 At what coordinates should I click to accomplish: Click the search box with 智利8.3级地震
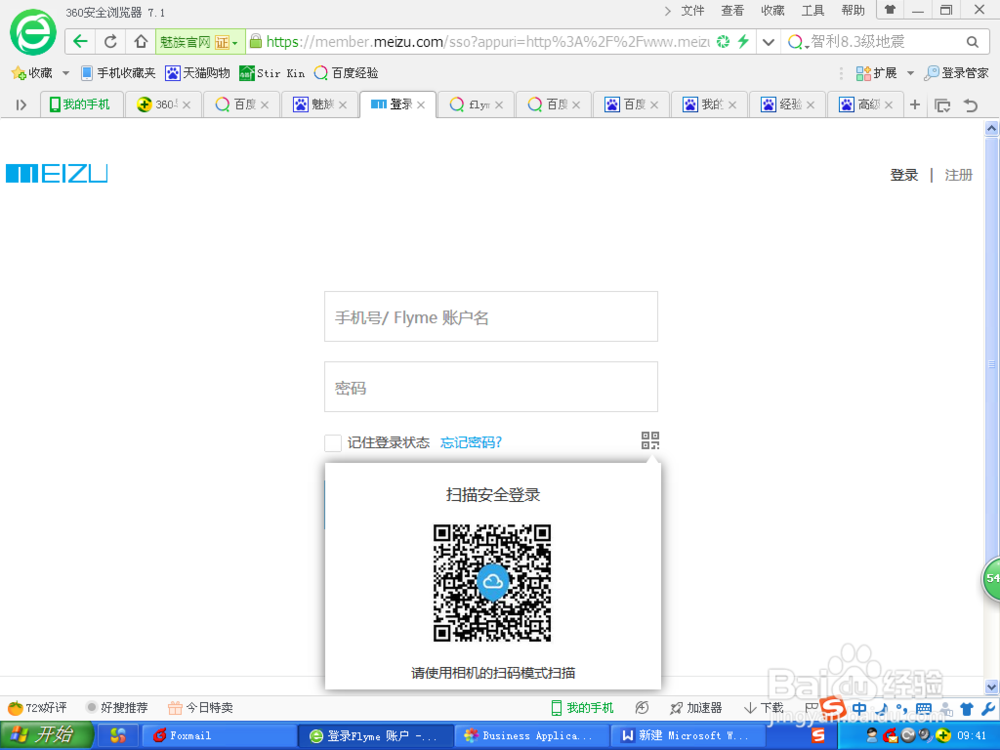(883, 42)
